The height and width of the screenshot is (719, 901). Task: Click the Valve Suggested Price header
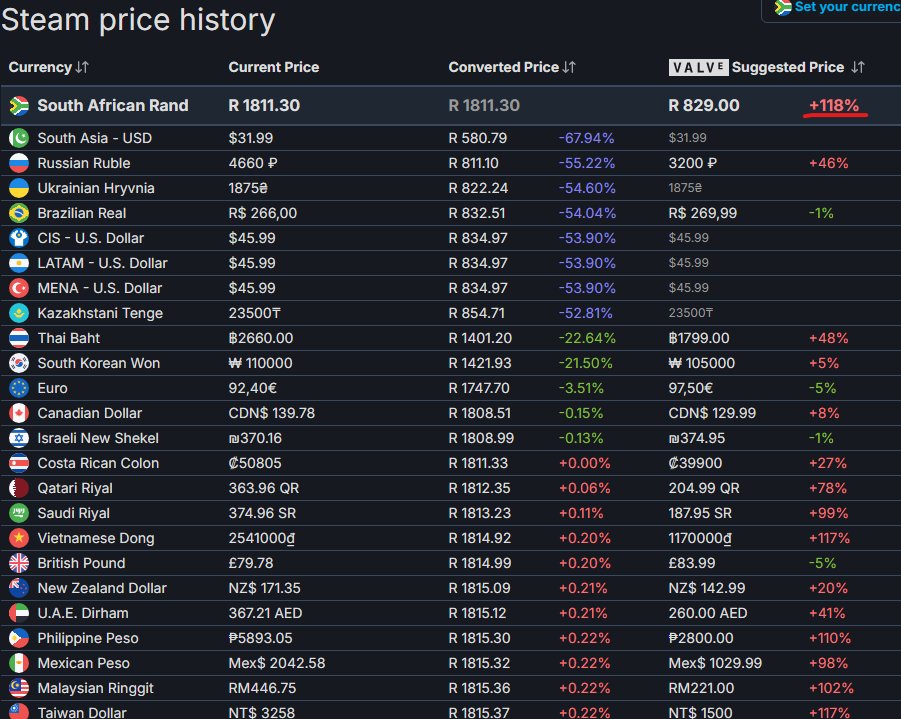756,67
